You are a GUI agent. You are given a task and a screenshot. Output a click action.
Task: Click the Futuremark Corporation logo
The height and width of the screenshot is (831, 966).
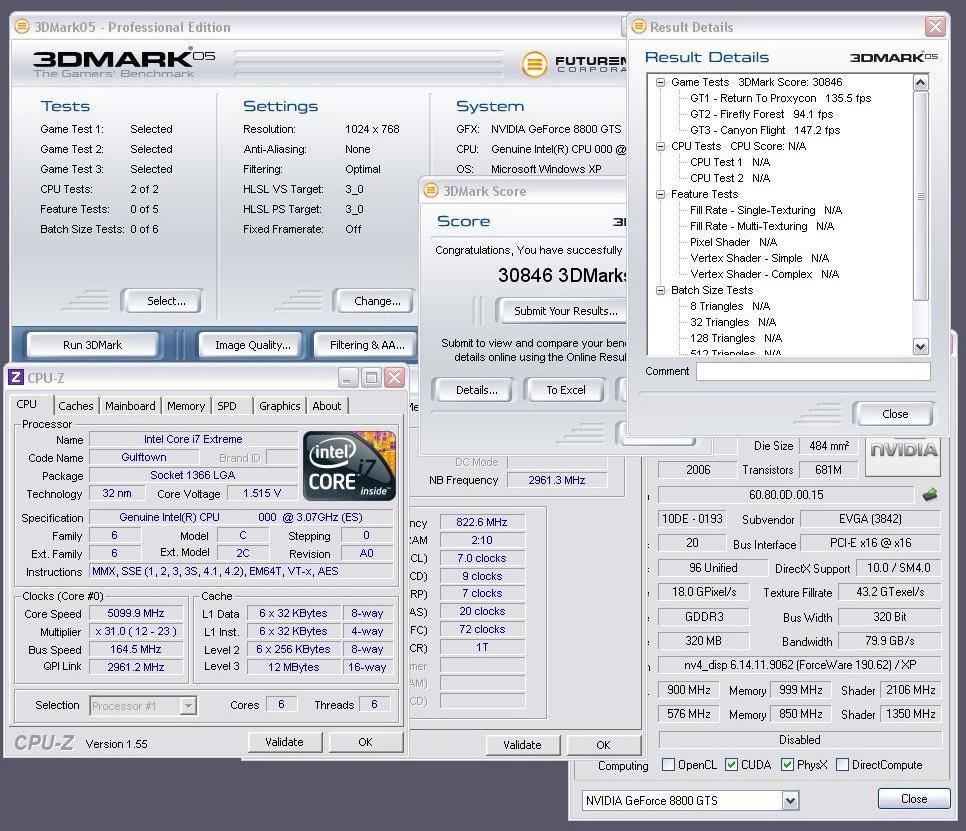(573, 63)
